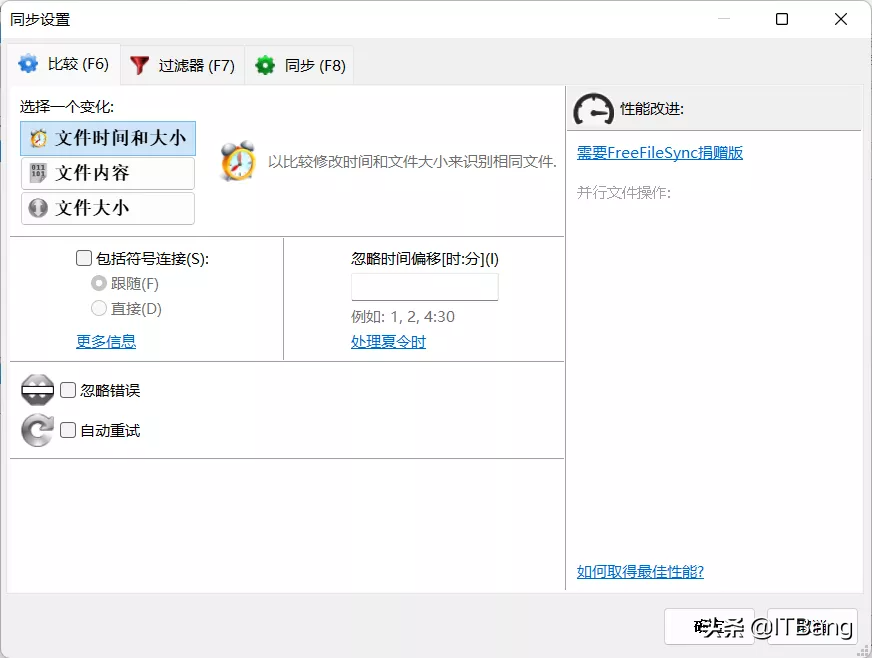Open 需要FreeFileSync捐赠版 link
The image size is (872, 658).
click(660, 153)
